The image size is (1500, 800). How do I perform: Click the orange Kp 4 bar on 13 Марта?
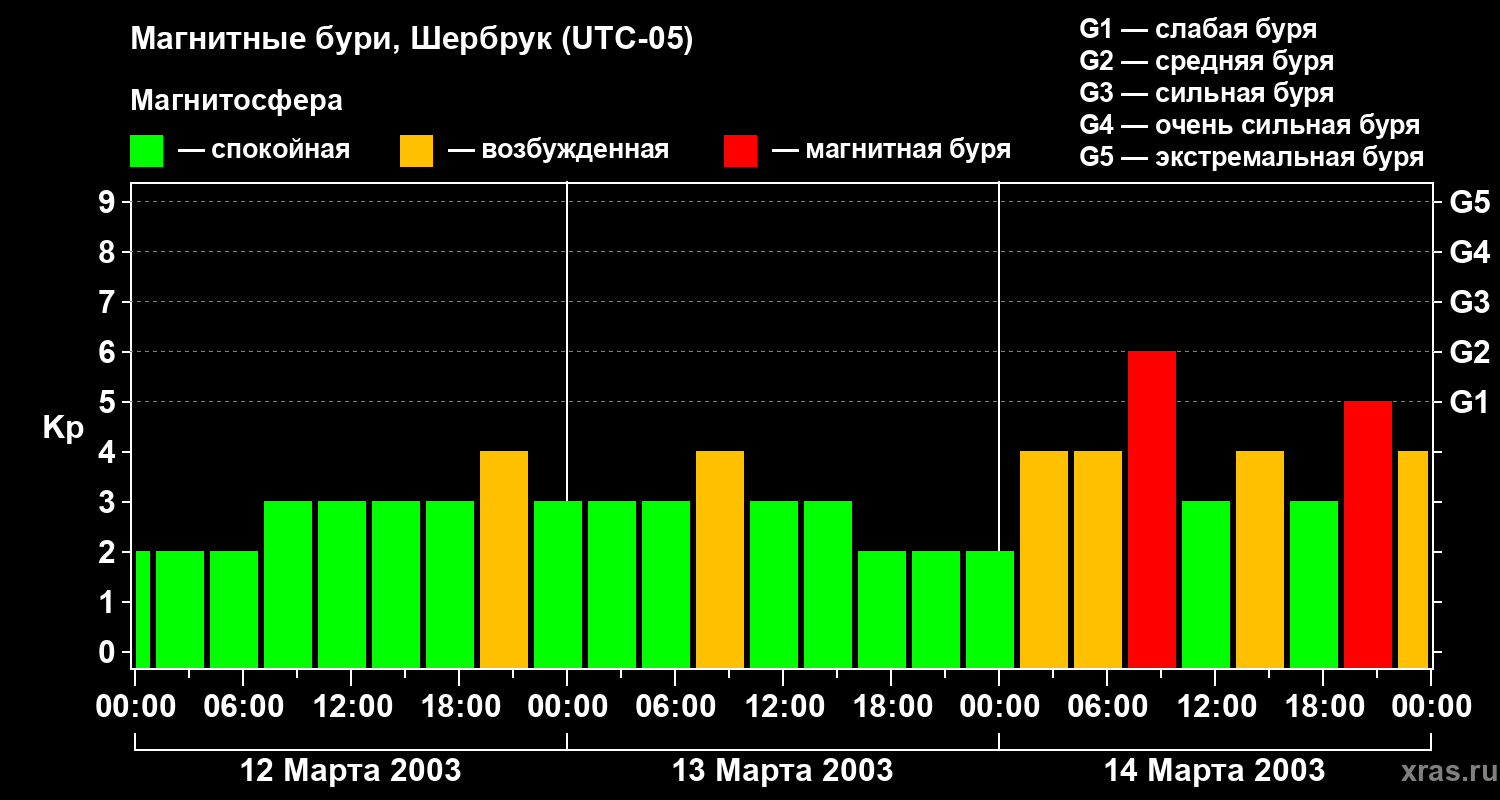[720, 559]
